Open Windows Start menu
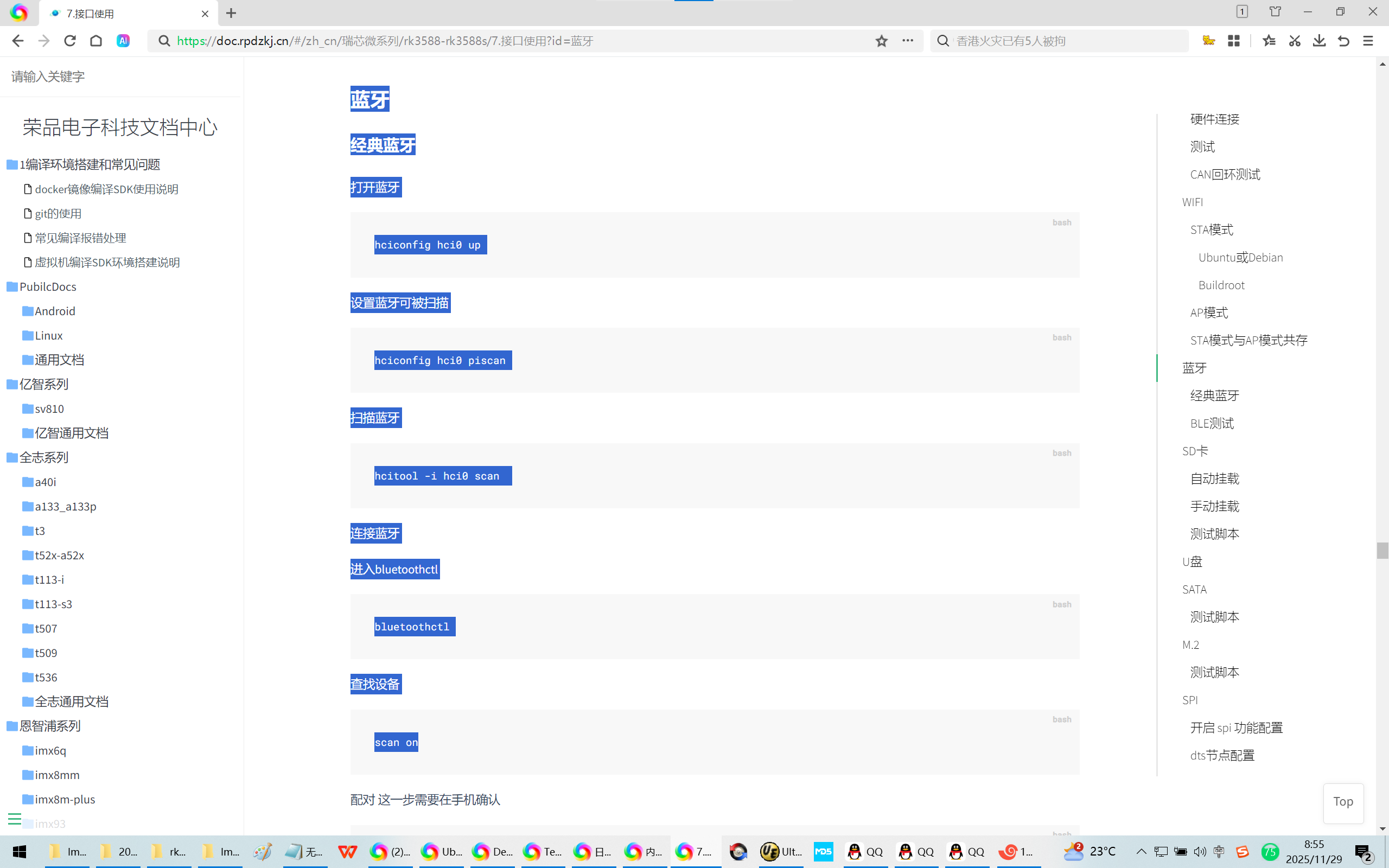 (x=19, y=852)
